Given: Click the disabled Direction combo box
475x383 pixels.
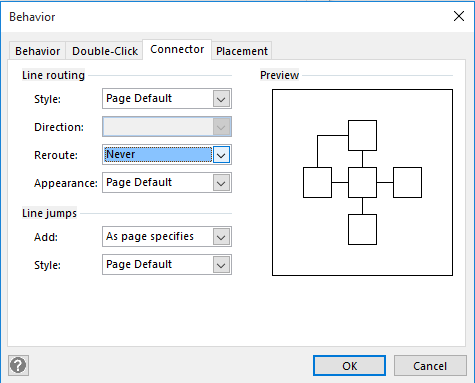Looking at the screenshot, I should coord(167,127).
